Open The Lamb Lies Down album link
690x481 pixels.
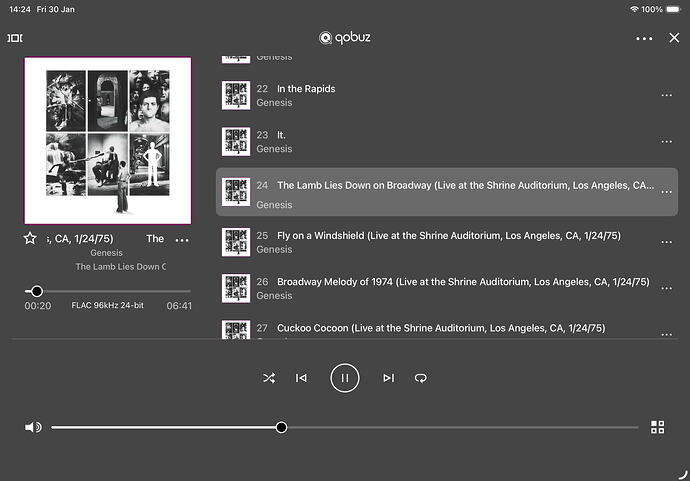[121, 267]
